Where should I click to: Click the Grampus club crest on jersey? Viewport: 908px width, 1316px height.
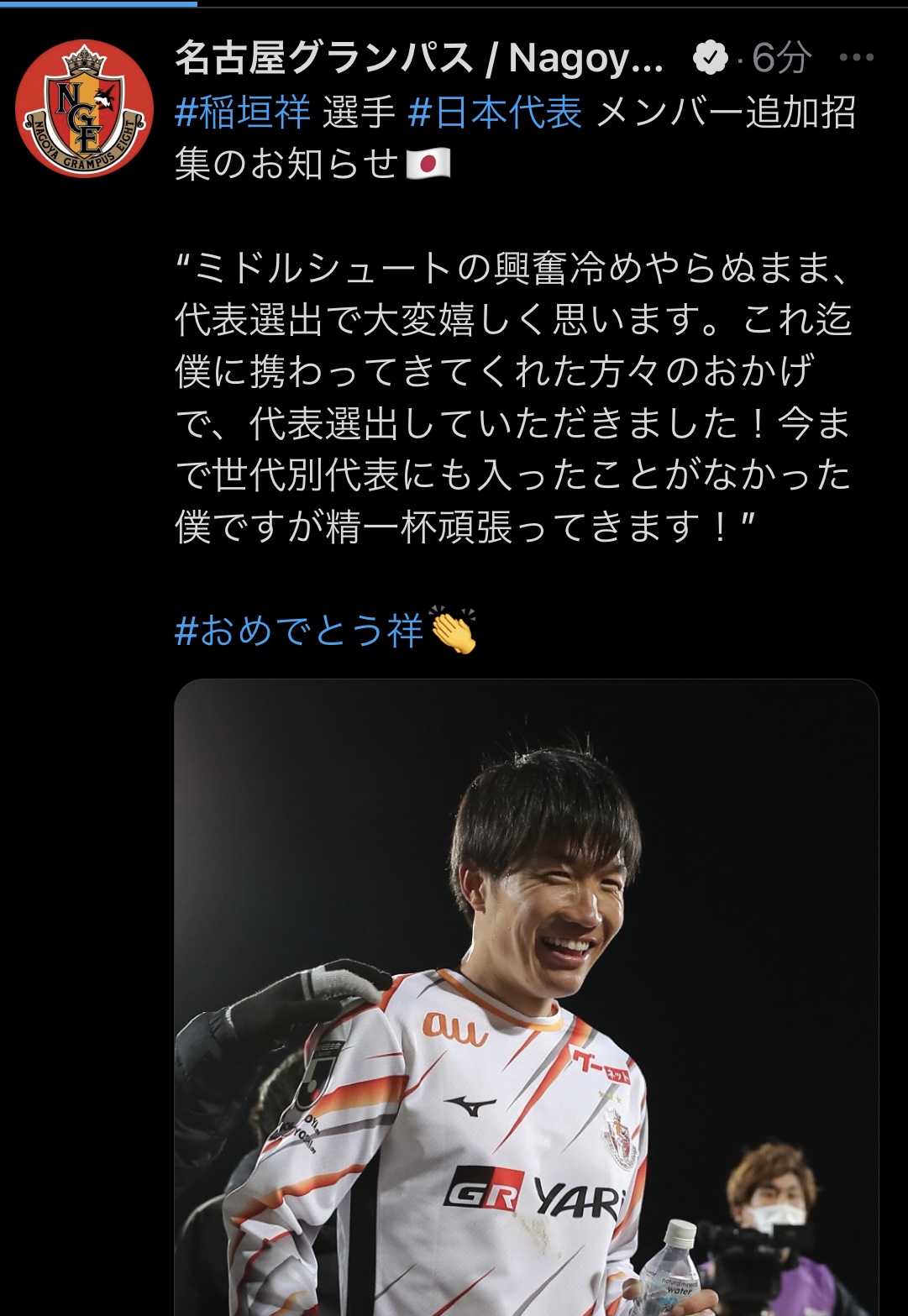621,1138
